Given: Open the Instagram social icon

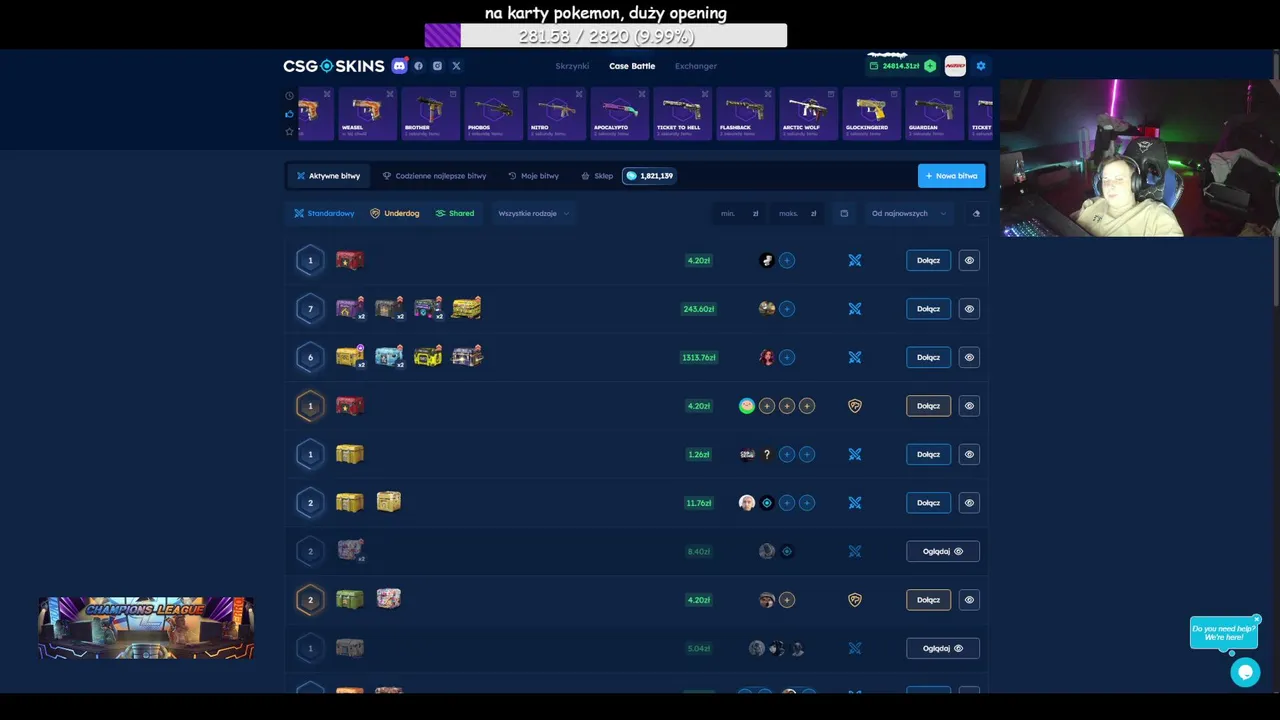Looking at the screenshot, I should click(437, 66).
